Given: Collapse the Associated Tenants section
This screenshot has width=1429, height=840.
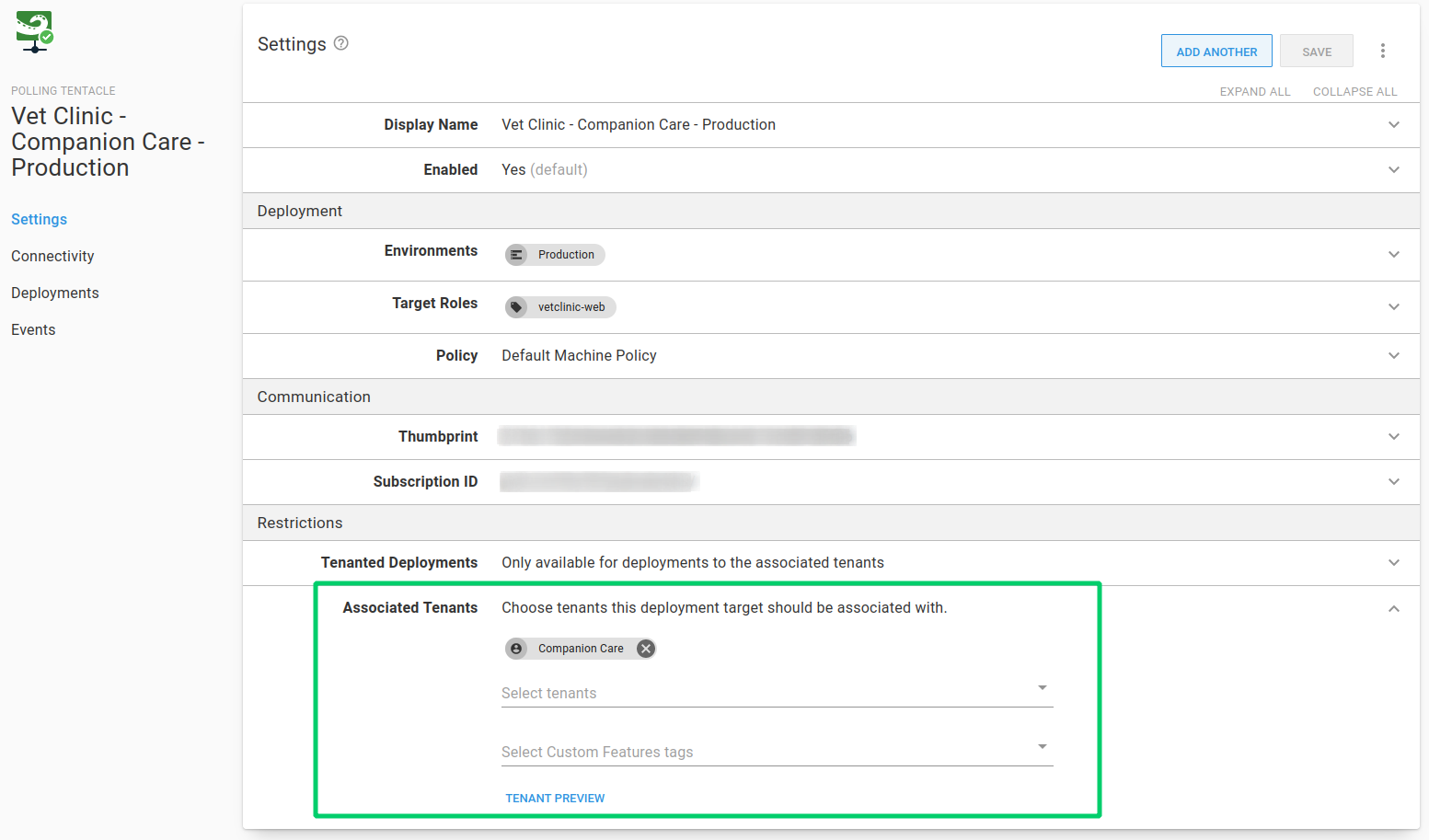Looking at the screenshot, I should pyautogui.click(x=1393, y=608).
